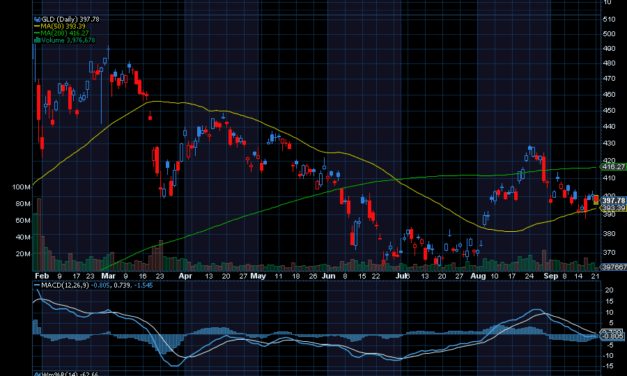This screenshot has width=627, height=376.
Task: Click the May label on the date axis
Action: coord(258,276)
